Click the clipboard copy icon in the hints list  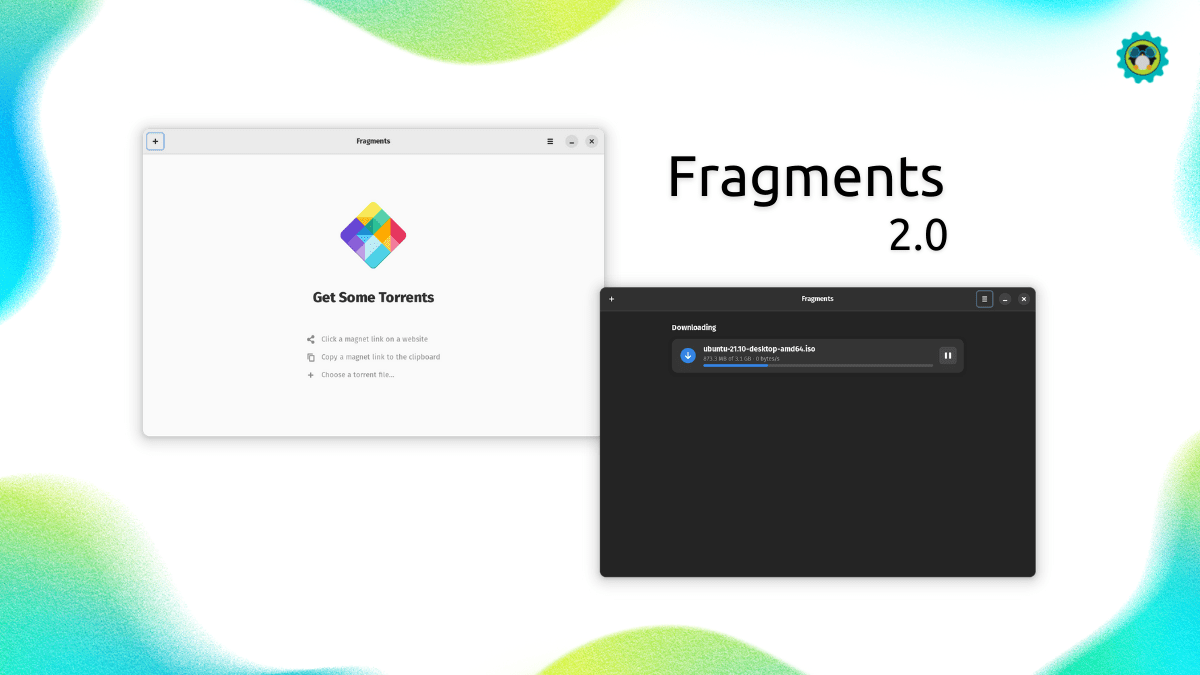click(311, 357)
